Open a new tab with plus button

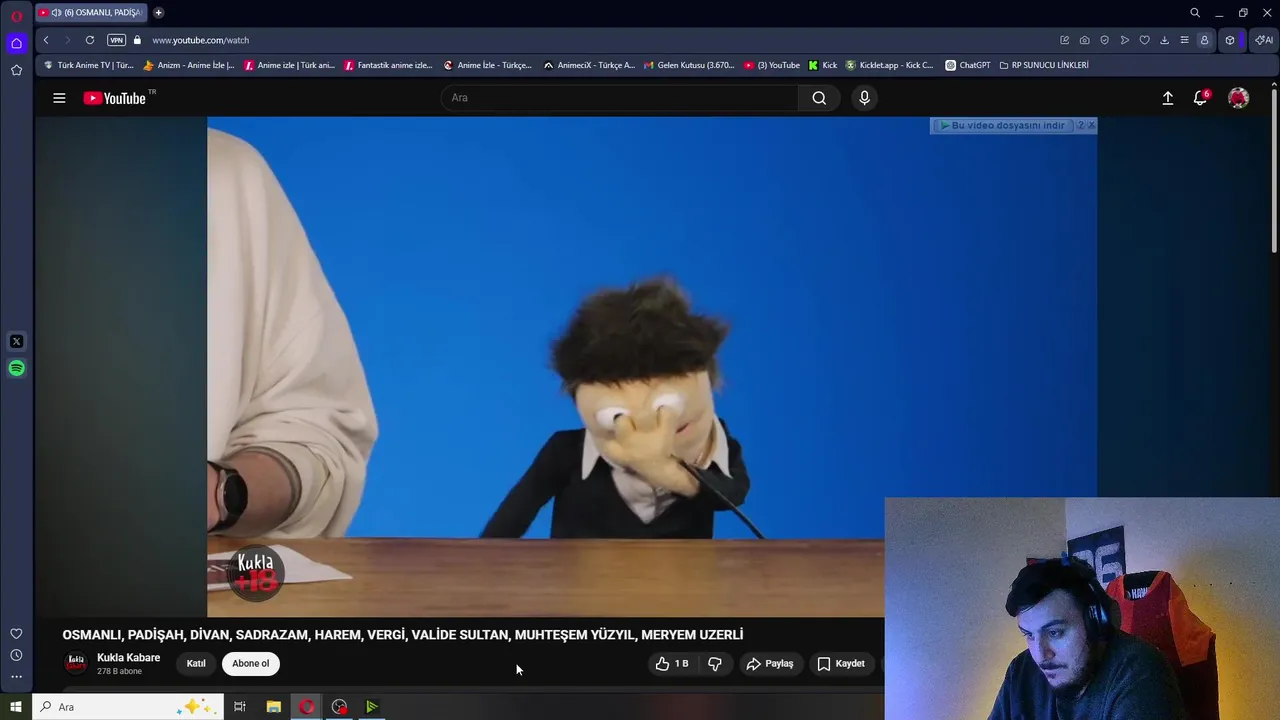click(x=158, y=13)
